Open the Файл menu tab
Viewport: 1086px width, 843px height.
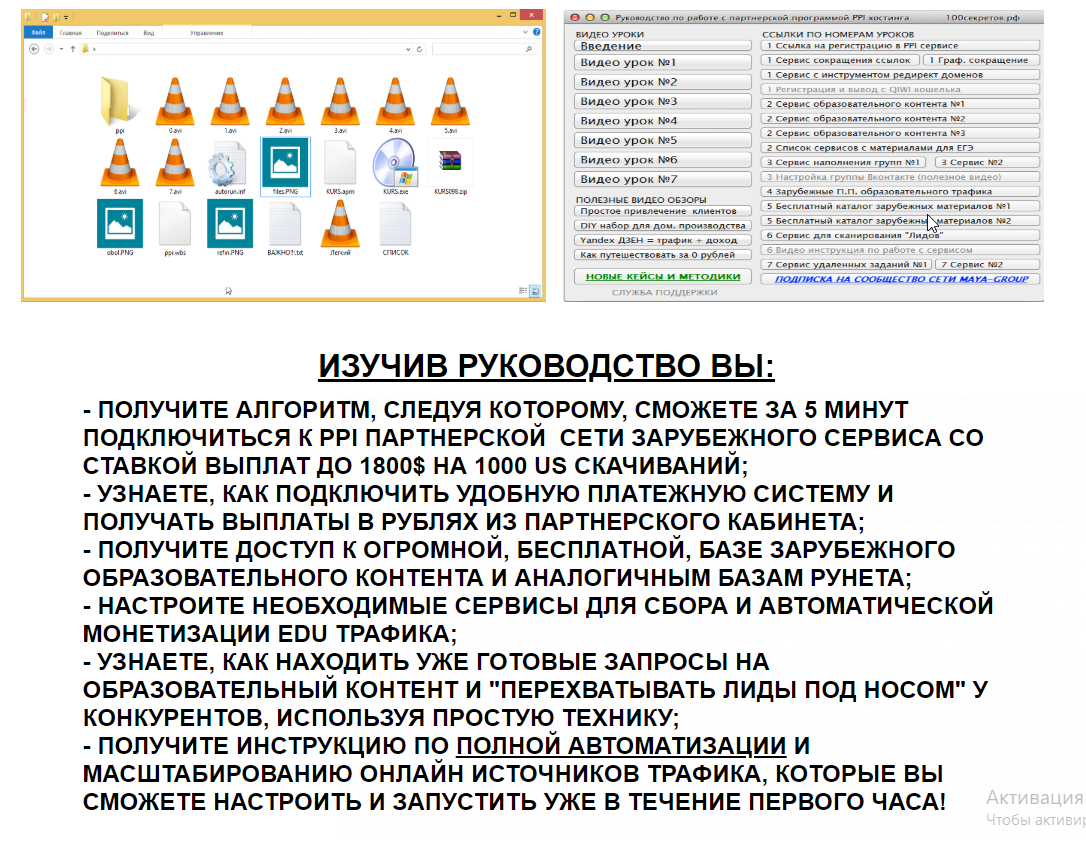[38, 32]
